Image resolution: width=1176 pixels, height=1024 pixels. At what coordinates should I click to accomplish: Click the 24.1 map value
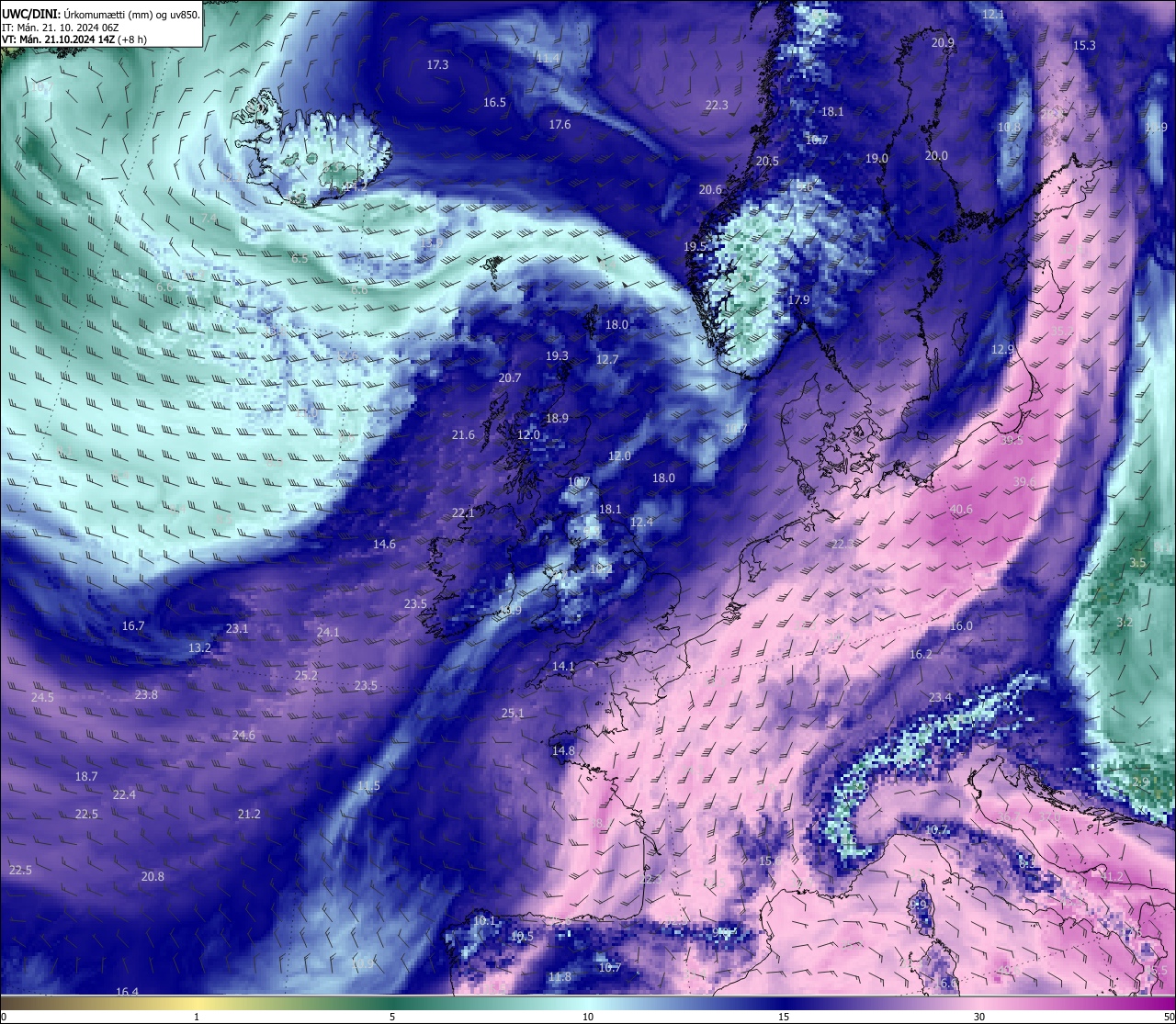(328, 633)
